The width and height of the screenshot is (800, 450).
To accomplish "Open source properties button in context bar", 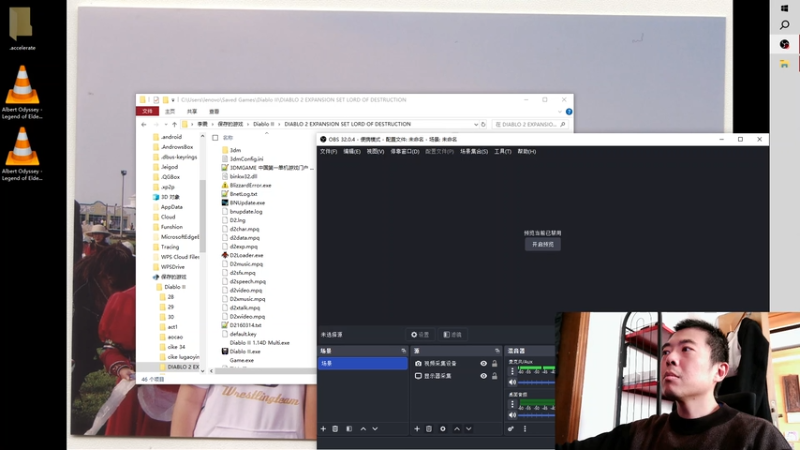I will (x=420, y=335).
